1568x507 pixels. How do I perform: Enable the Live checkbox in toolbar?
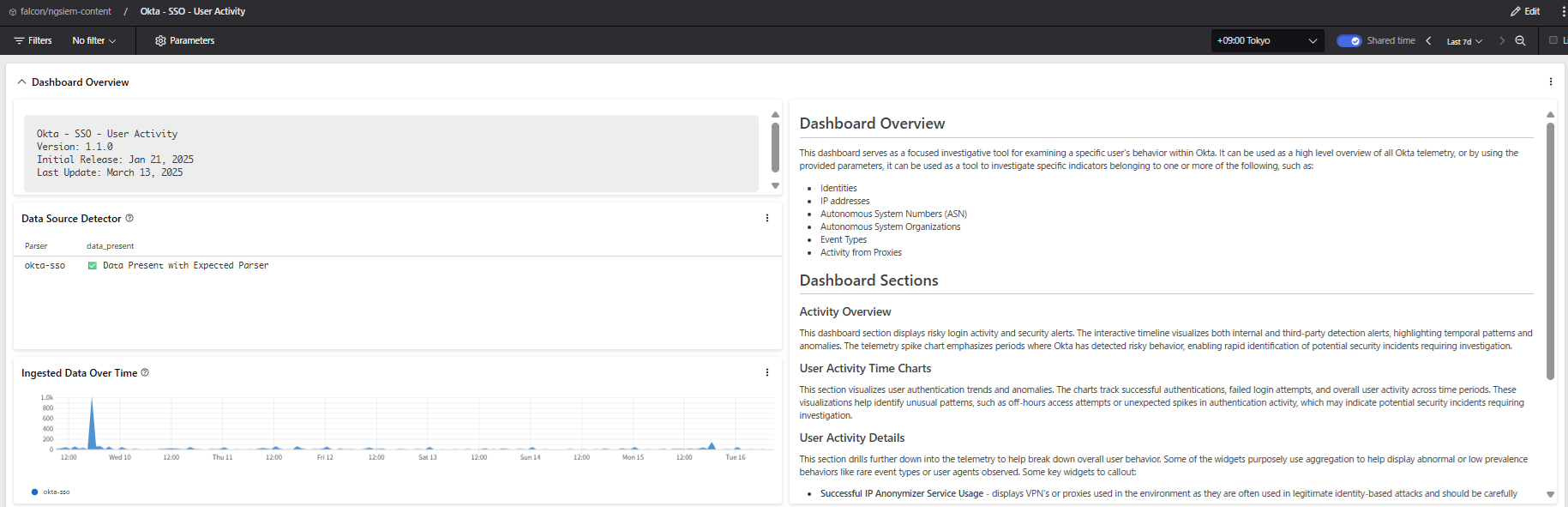coord(1553,40)
